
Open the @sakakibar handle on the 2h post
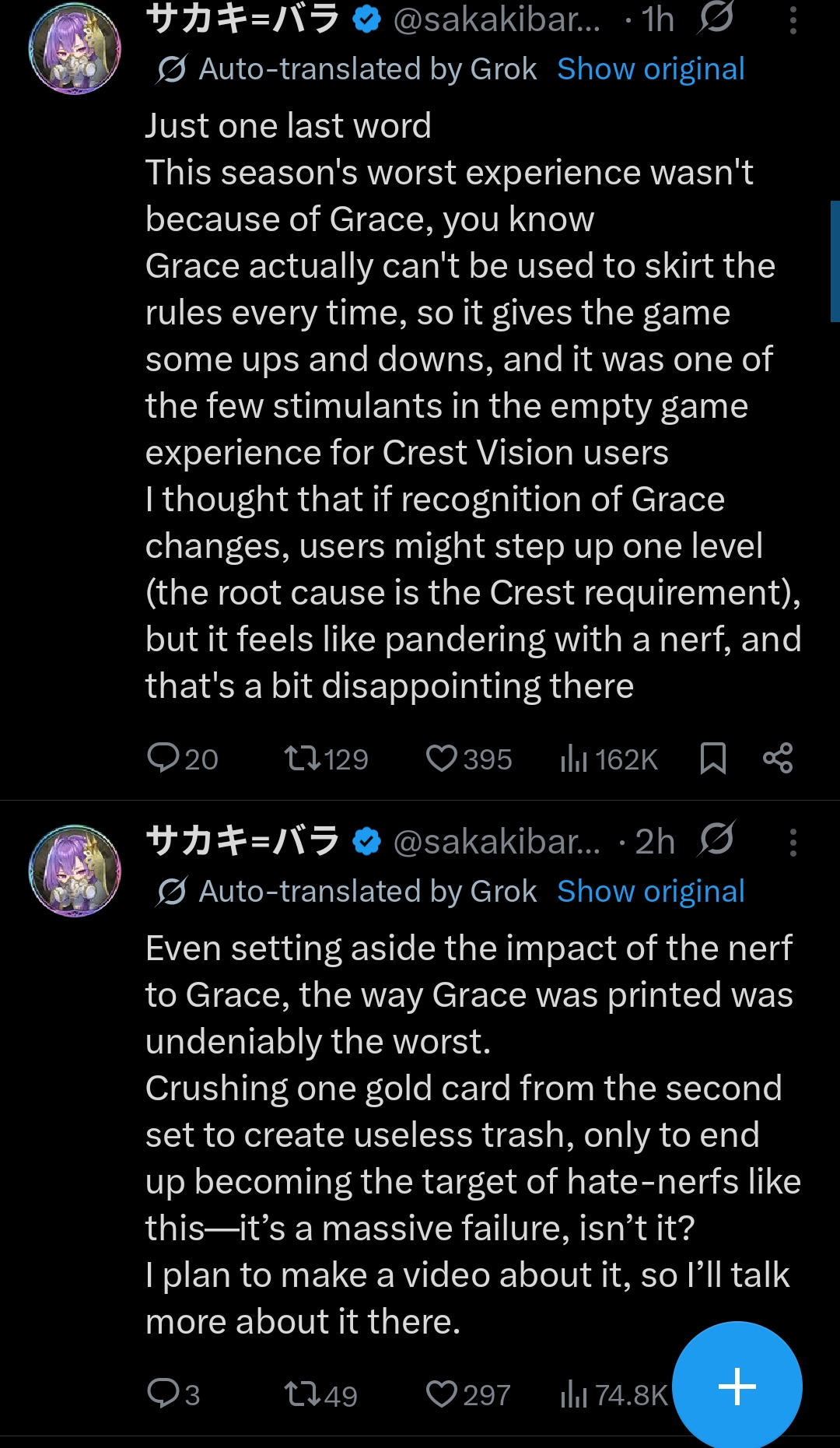(x=496, y=842)
